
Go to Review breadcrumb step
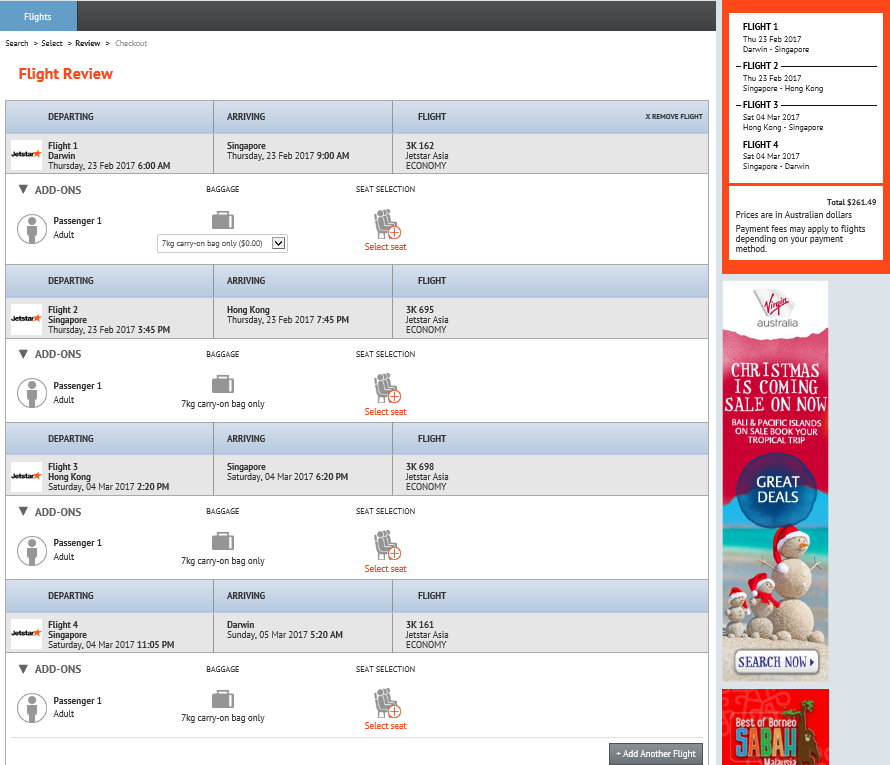coord(87,43)
